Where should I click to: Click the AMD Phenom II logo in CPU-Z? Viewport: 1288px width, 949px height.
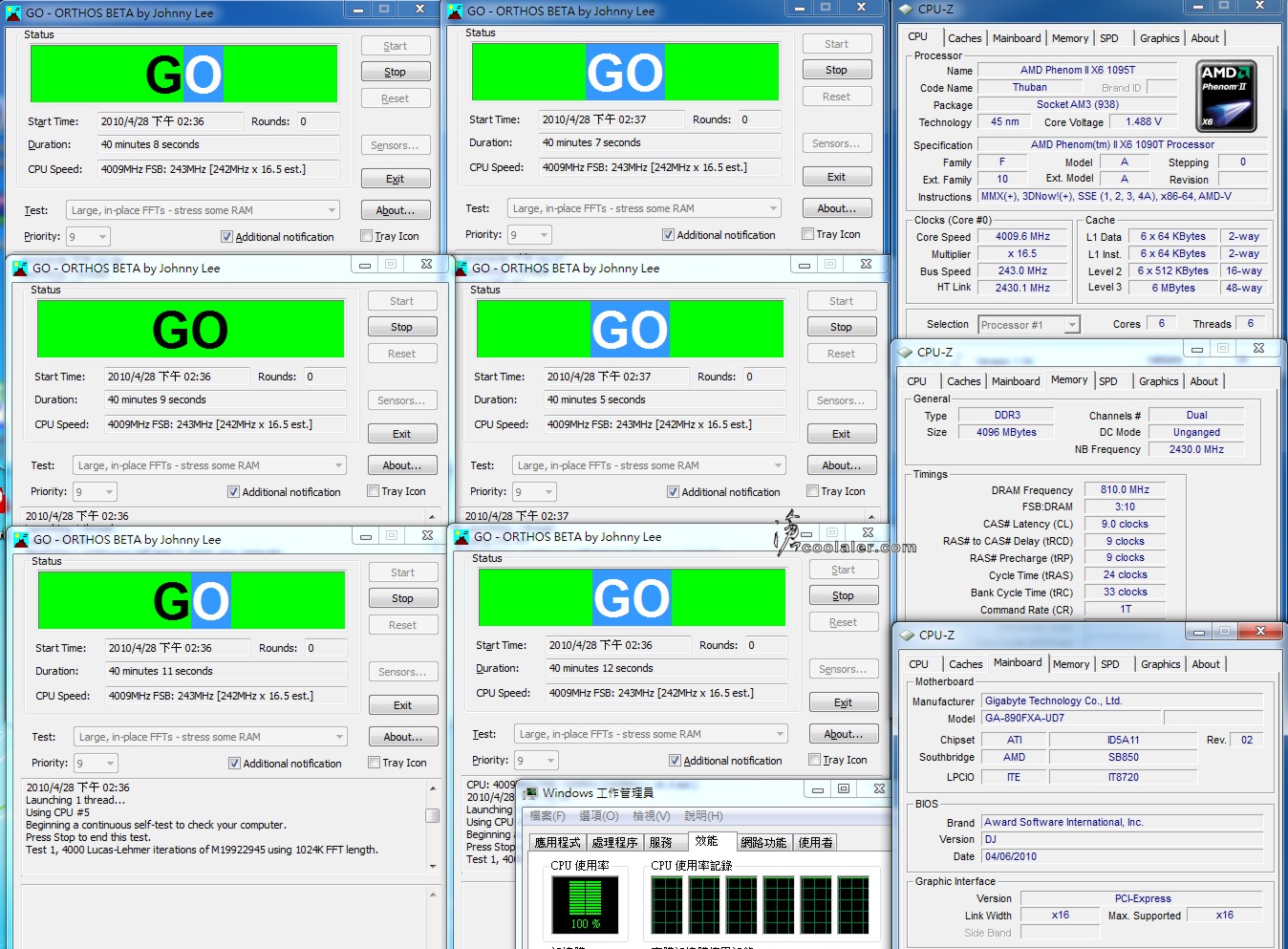point(1227,96)
